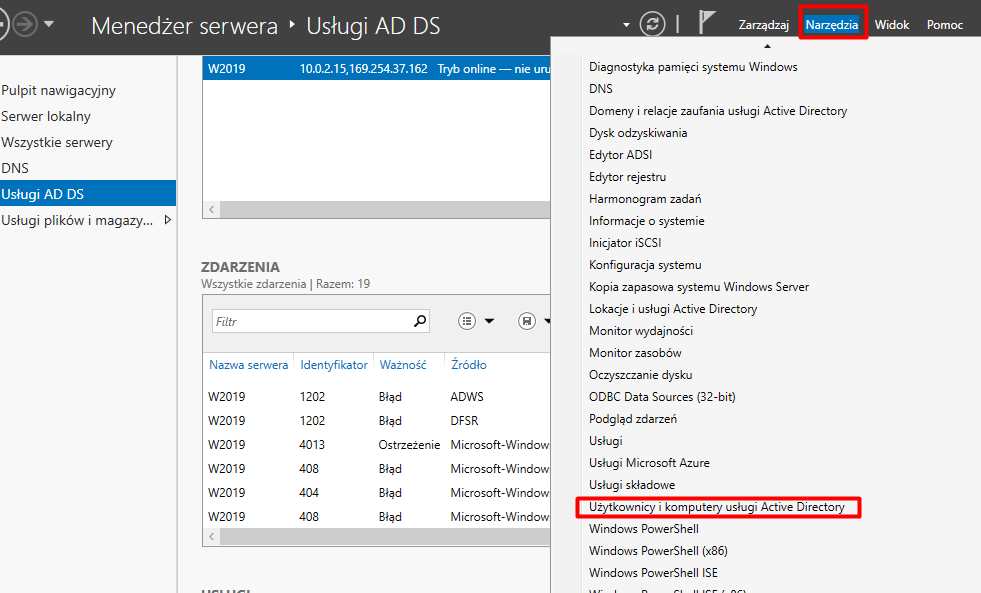Image resolution: width=981 pixels, height=593 pixels.
Task: Click the magnifier icon in the Filtr box
Action: 420,321
